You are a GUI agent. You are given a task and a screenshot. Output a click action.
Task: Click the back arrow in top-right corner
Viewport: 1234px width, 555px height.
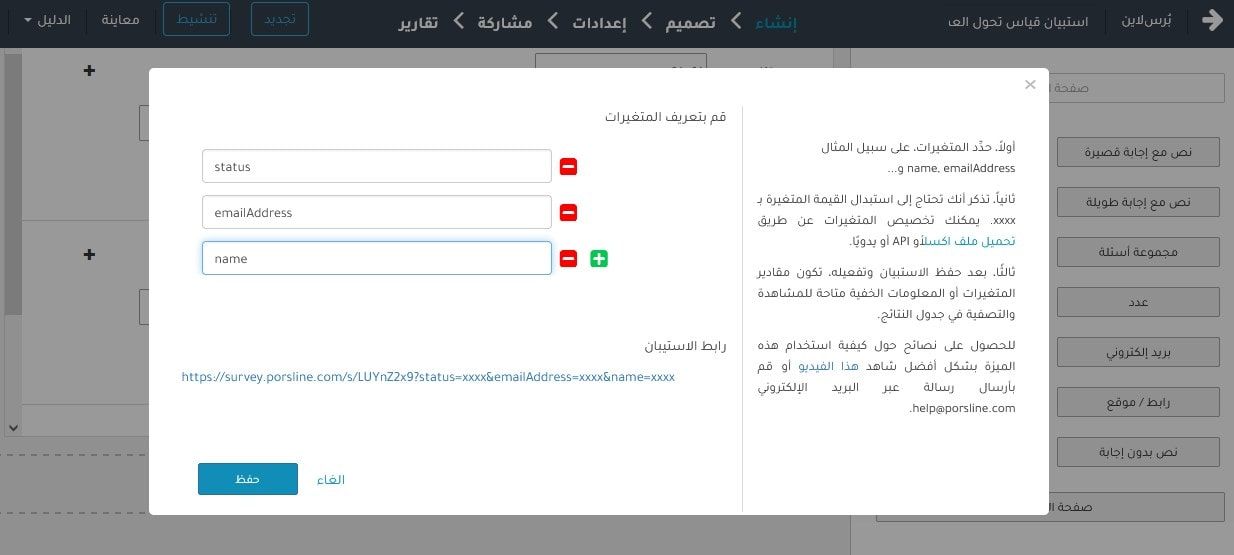[1212, 20]
